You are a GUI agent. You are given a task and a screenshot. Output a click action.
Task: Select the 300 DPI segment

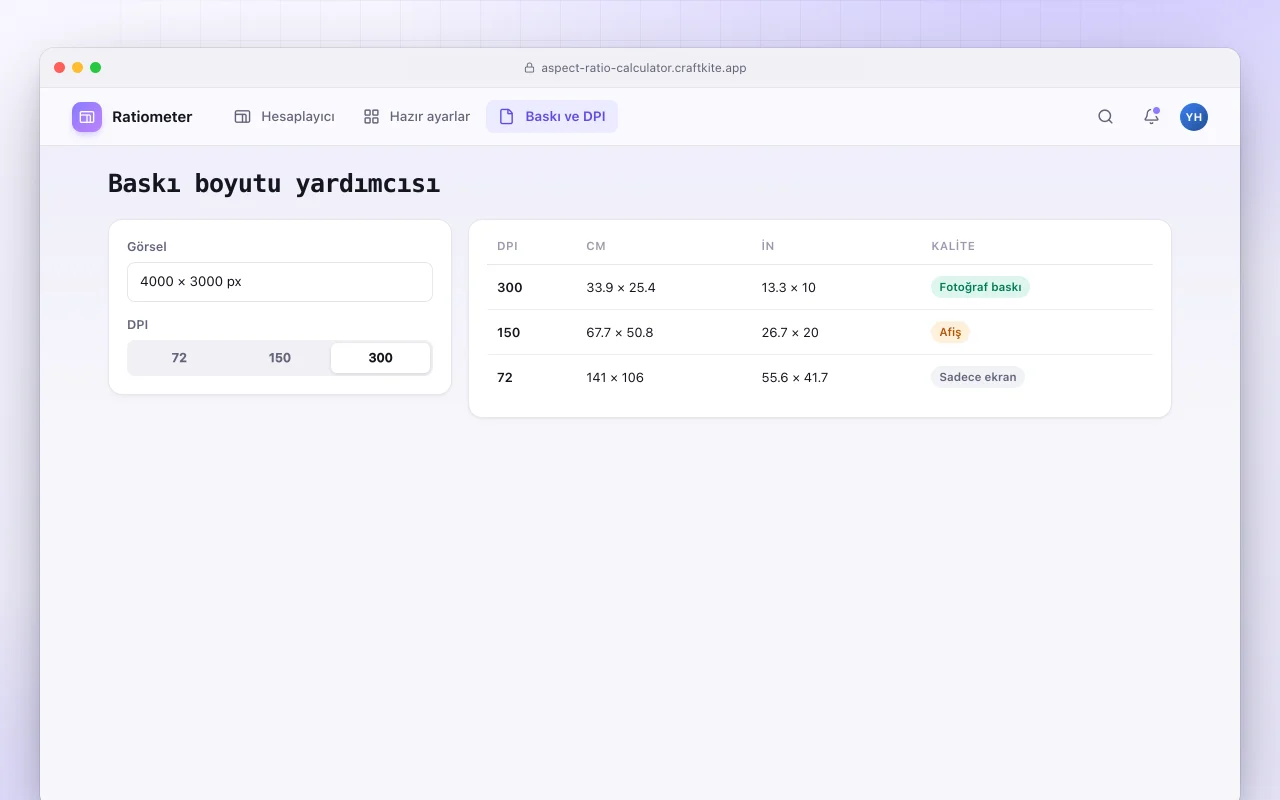(381, 358)
